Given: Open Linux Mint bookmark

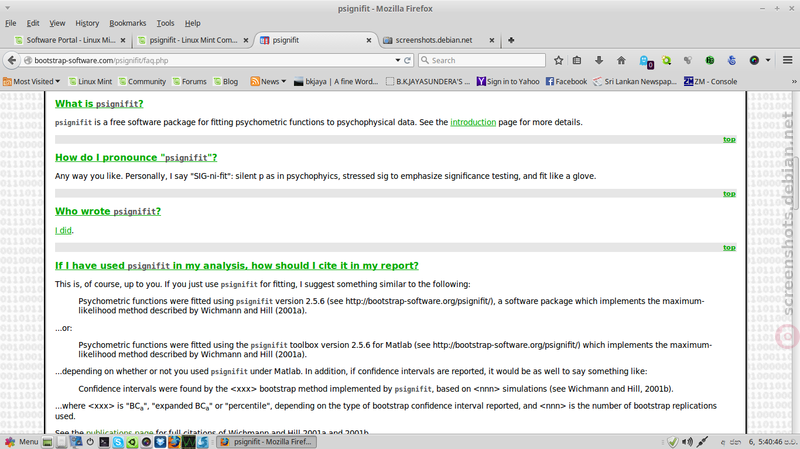Looking at the screenshot, I should [90, 82].
